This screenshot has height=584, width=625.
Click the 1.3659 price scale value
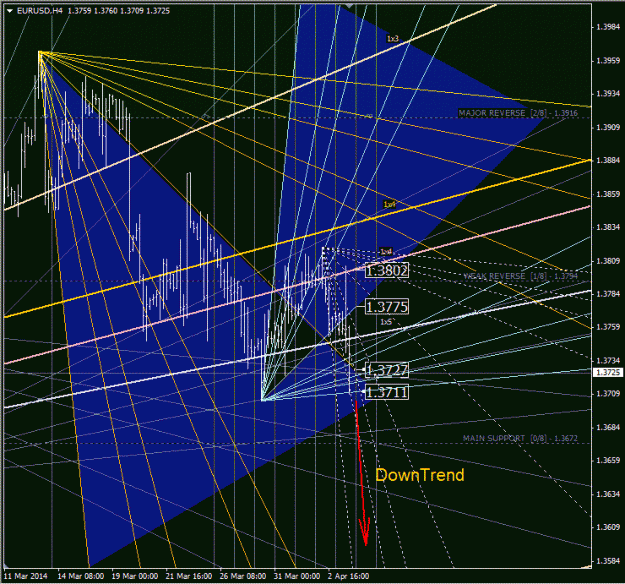pyautogui.click(x=608, y=460)
